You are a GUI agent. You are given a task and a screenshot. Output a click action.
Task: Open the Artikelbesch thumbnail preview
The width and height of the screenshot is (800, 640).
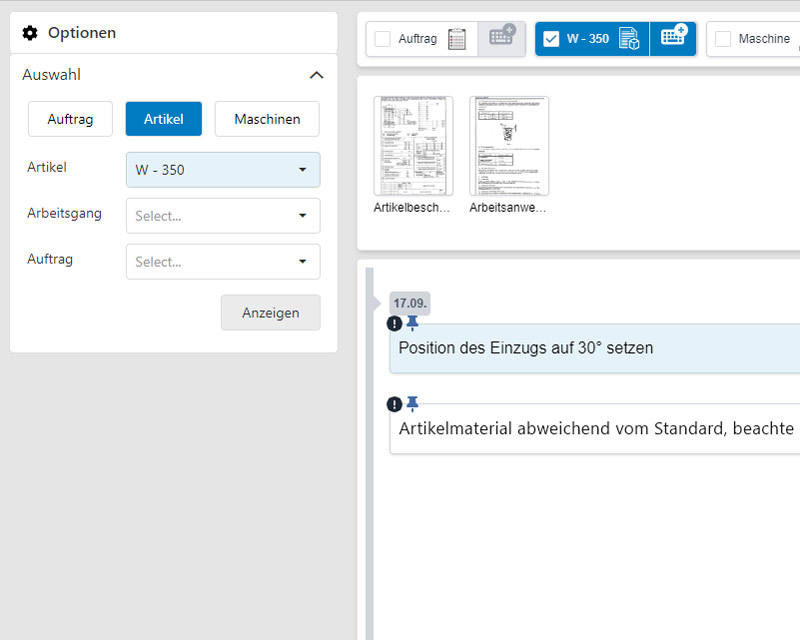(411, 145)
